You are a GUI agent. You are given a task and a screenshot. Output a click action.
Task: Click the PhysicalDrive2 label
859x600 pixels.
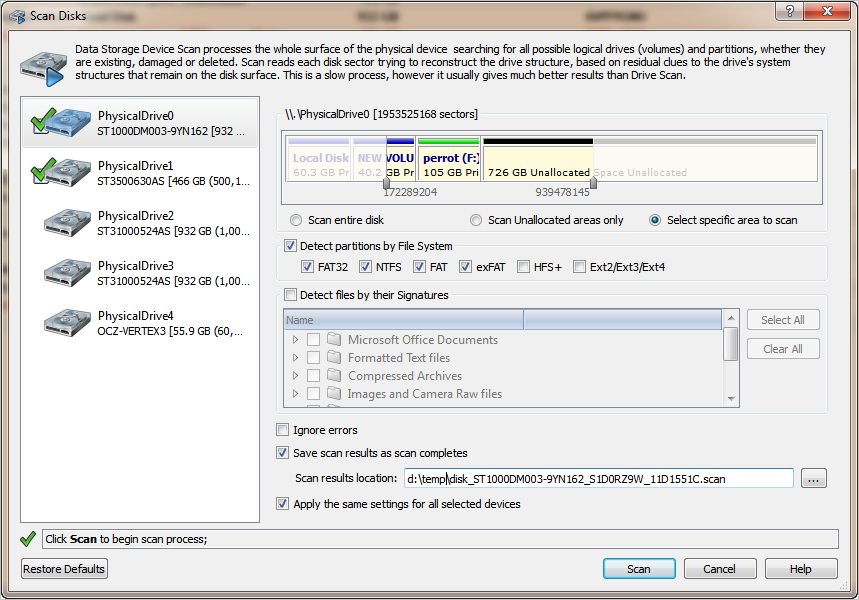coord(136,216)
